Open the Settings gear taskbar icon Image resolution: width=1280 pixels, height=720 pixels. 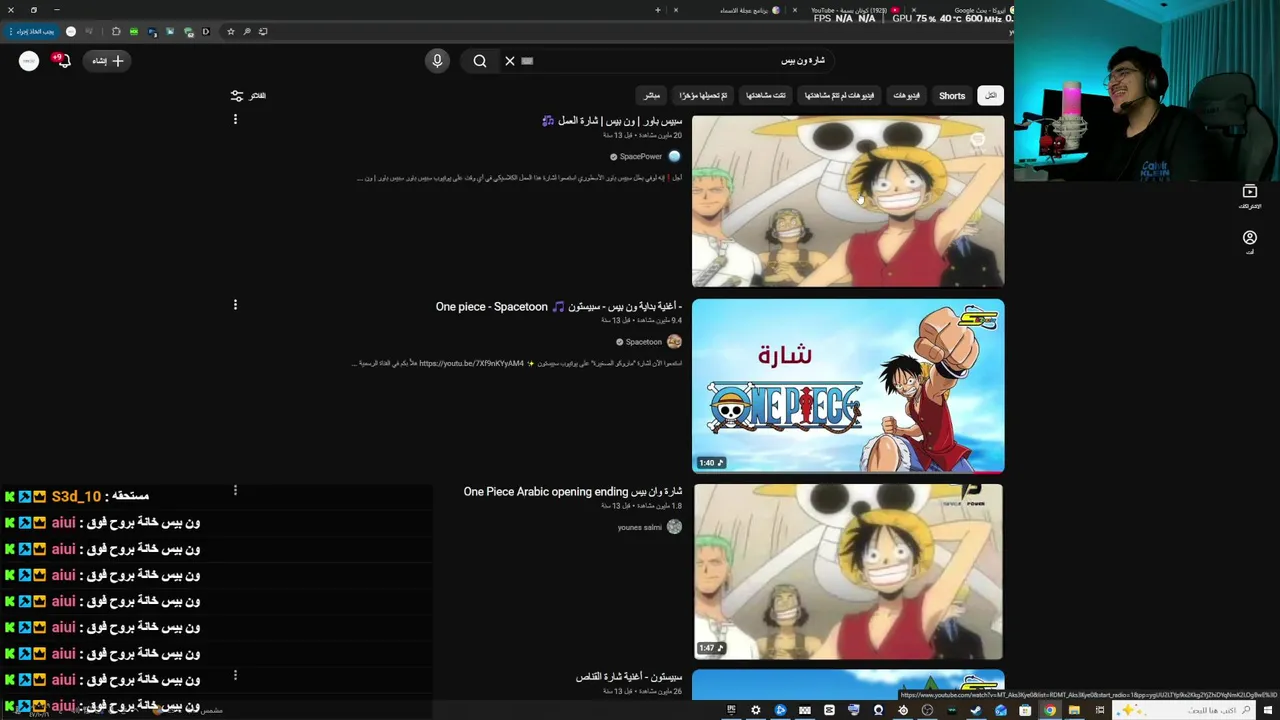[x=756, y=710]
